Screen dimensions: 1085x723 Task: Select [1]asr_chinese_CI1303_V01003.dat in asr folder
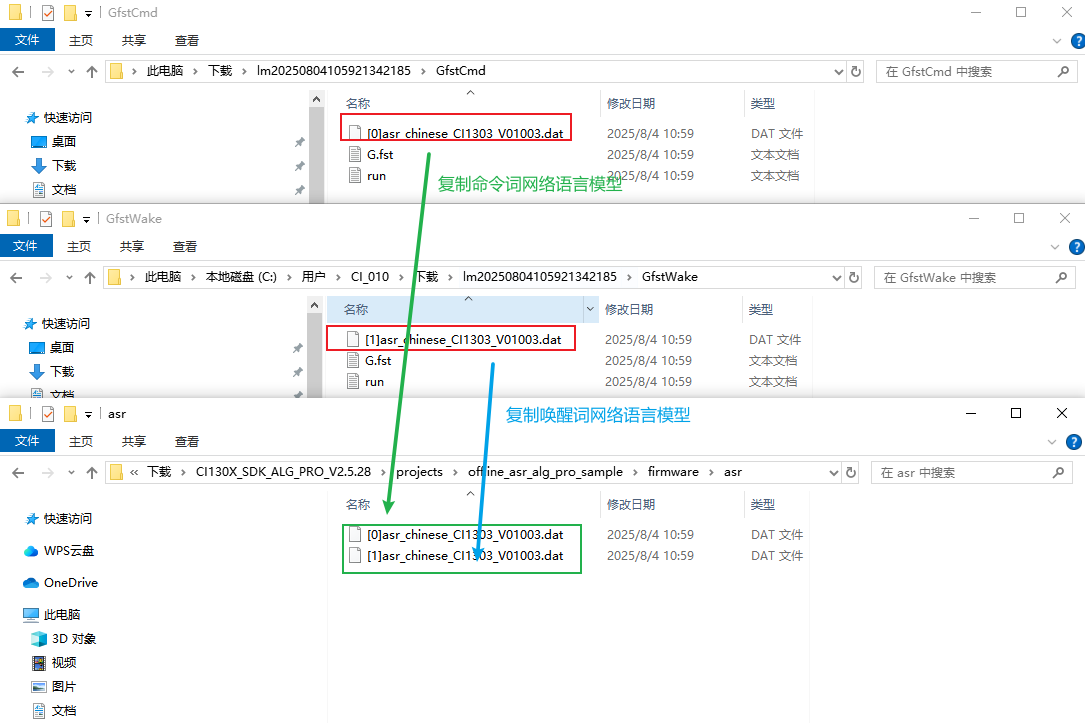coord(465,555)
